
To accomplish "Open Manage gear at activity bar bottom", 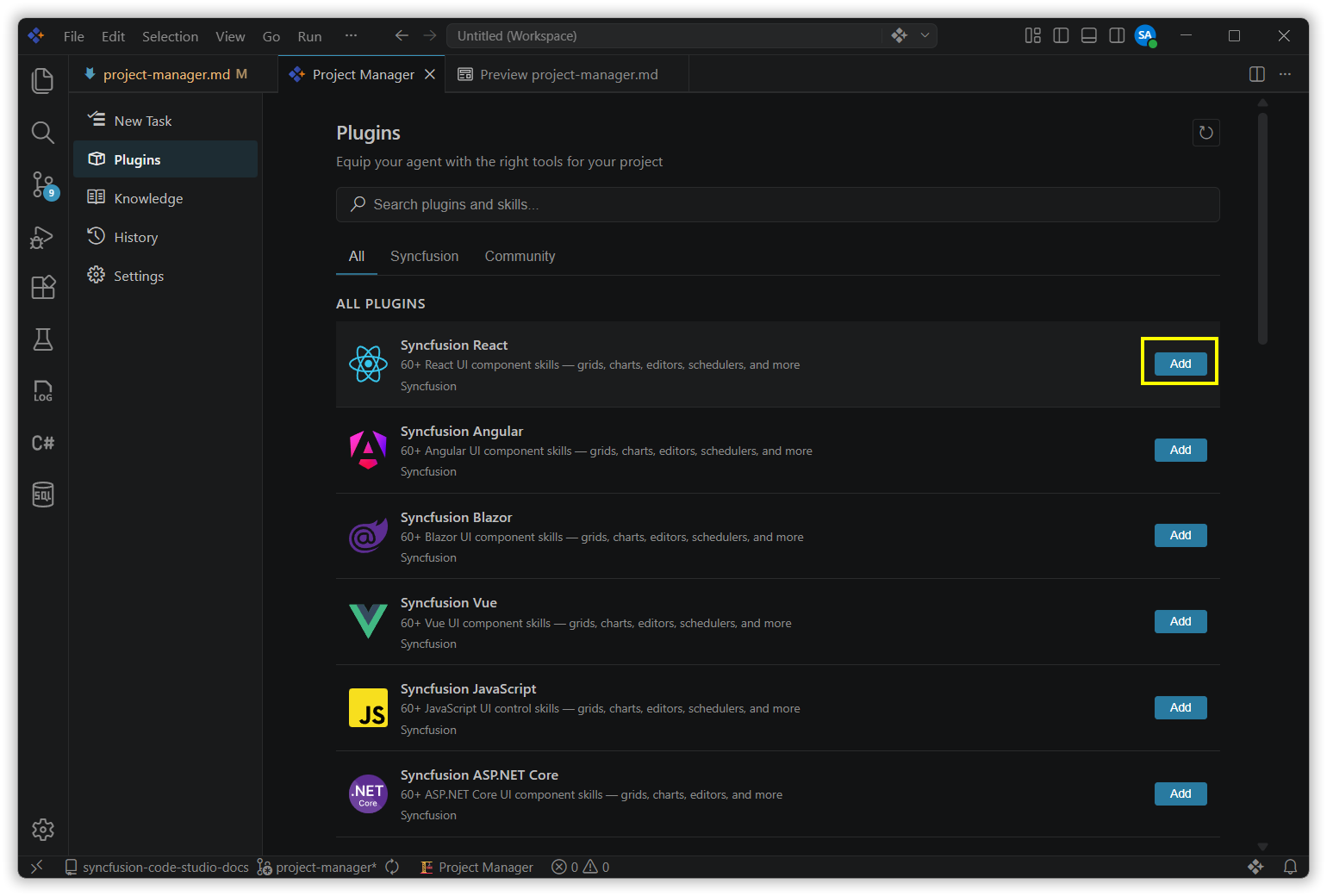I will click(x=42, y=830).
